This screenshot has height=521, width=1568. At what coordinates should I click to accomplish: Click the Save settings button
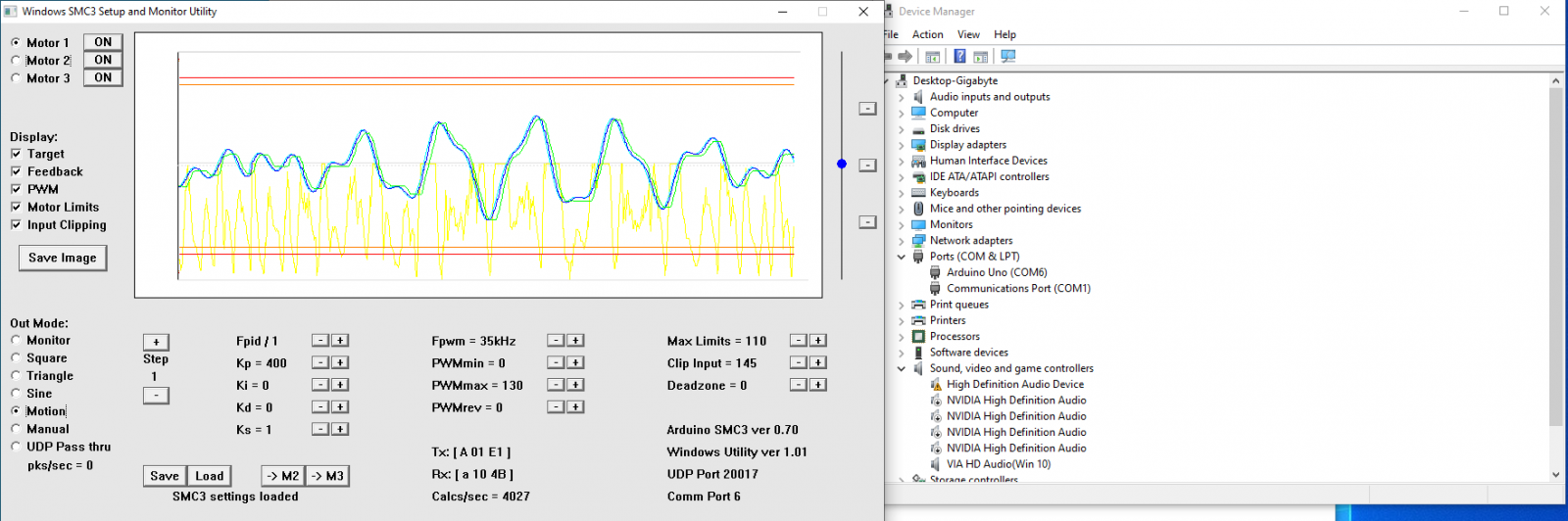165,476
